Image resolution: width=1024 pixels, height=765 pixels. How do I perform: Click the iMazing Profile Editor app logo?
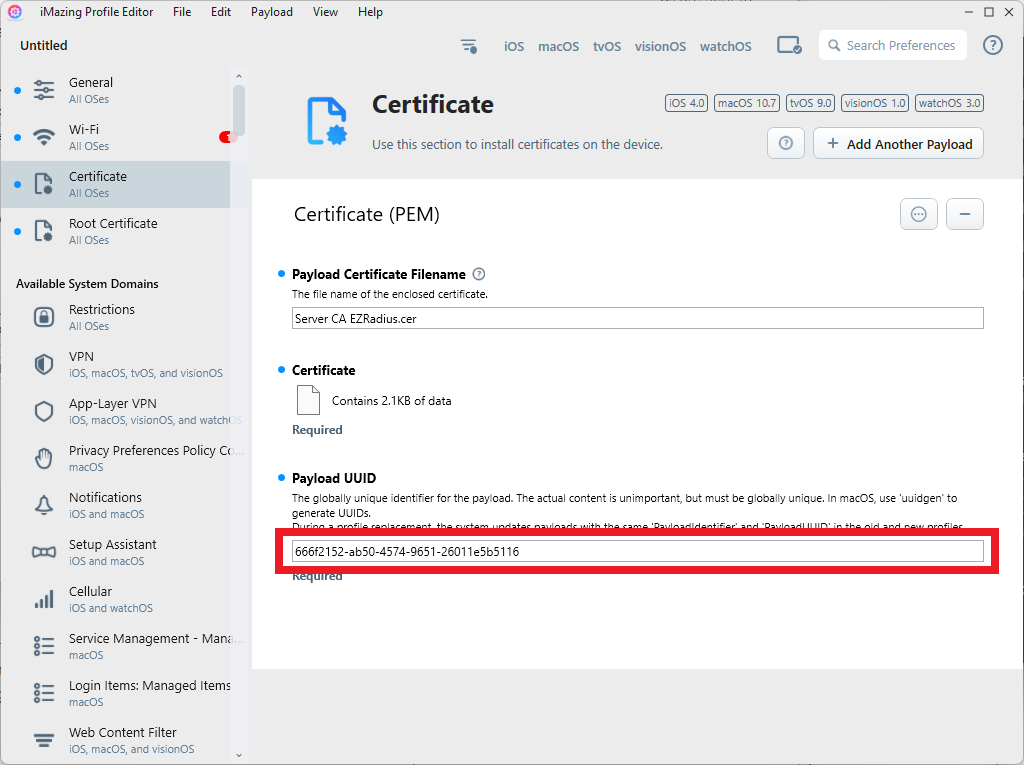pyautogui.click(x=15, y=12)
